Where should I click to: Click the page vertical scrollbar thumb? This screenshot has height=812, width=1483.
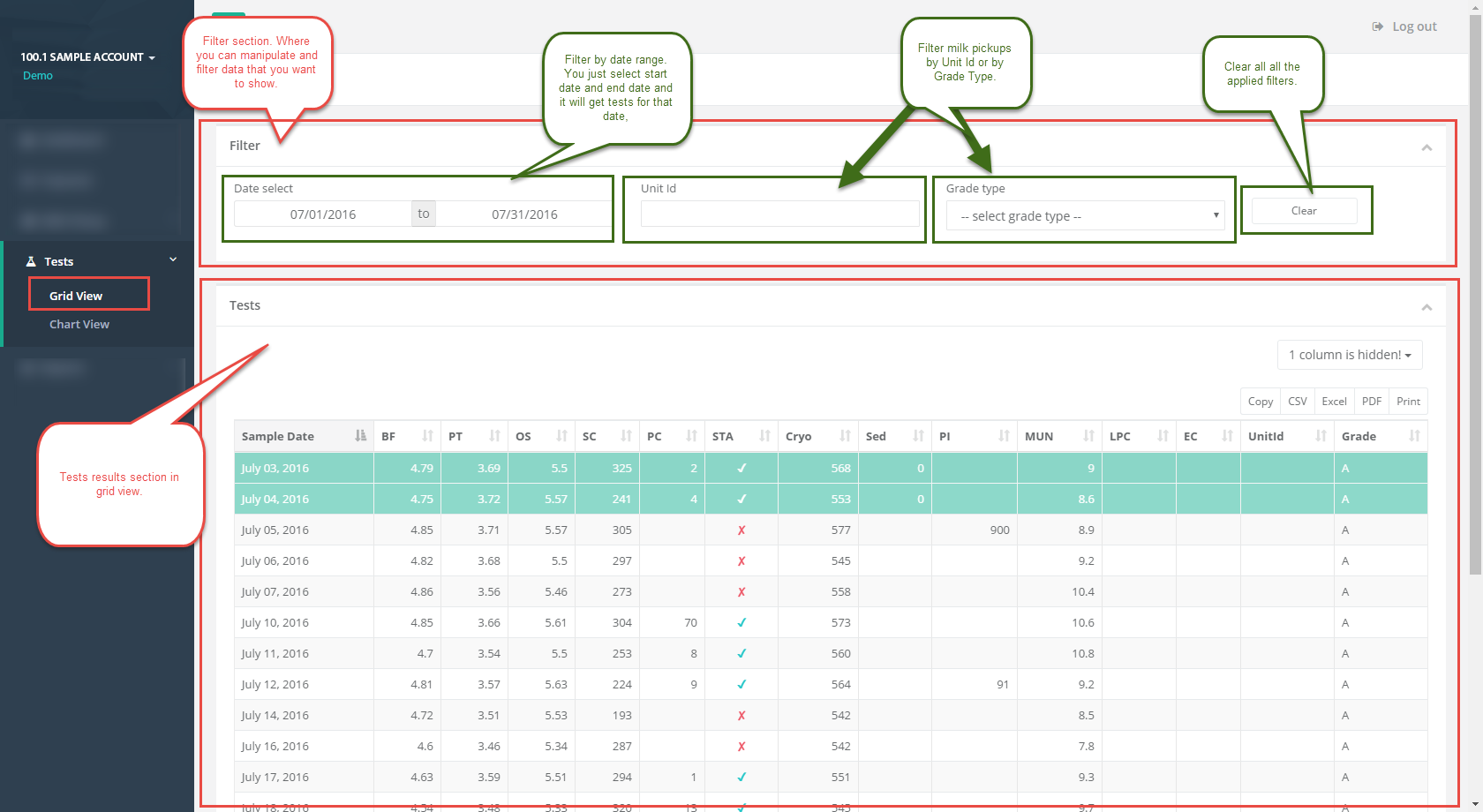(1475, 296)
